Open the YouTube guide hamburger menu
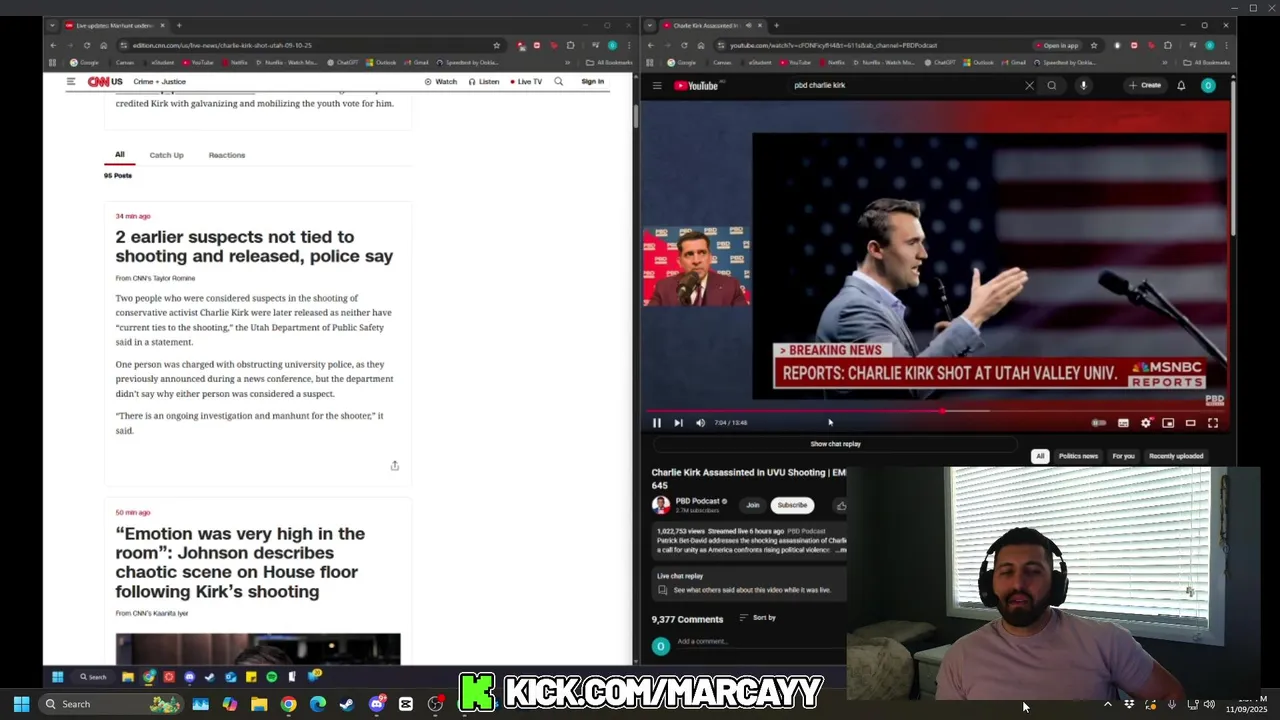This screenshot has width=1280, height=720. (x=657, y=86)
